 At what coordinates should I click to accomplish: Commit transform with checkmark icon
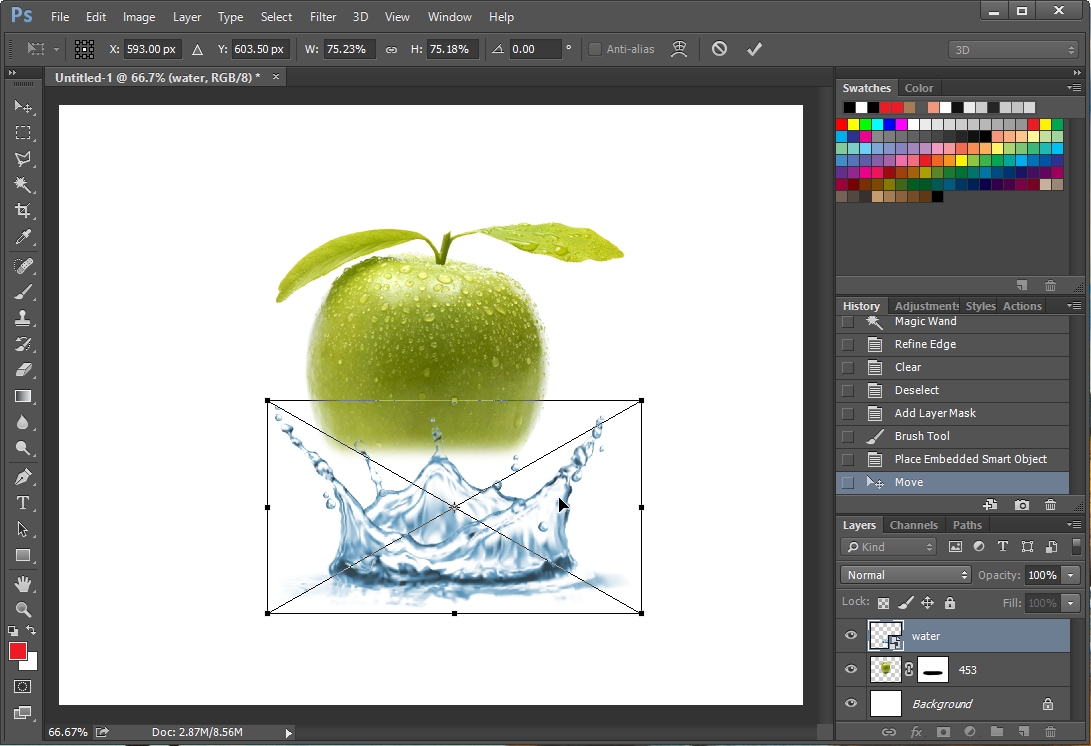click(754, 49)
